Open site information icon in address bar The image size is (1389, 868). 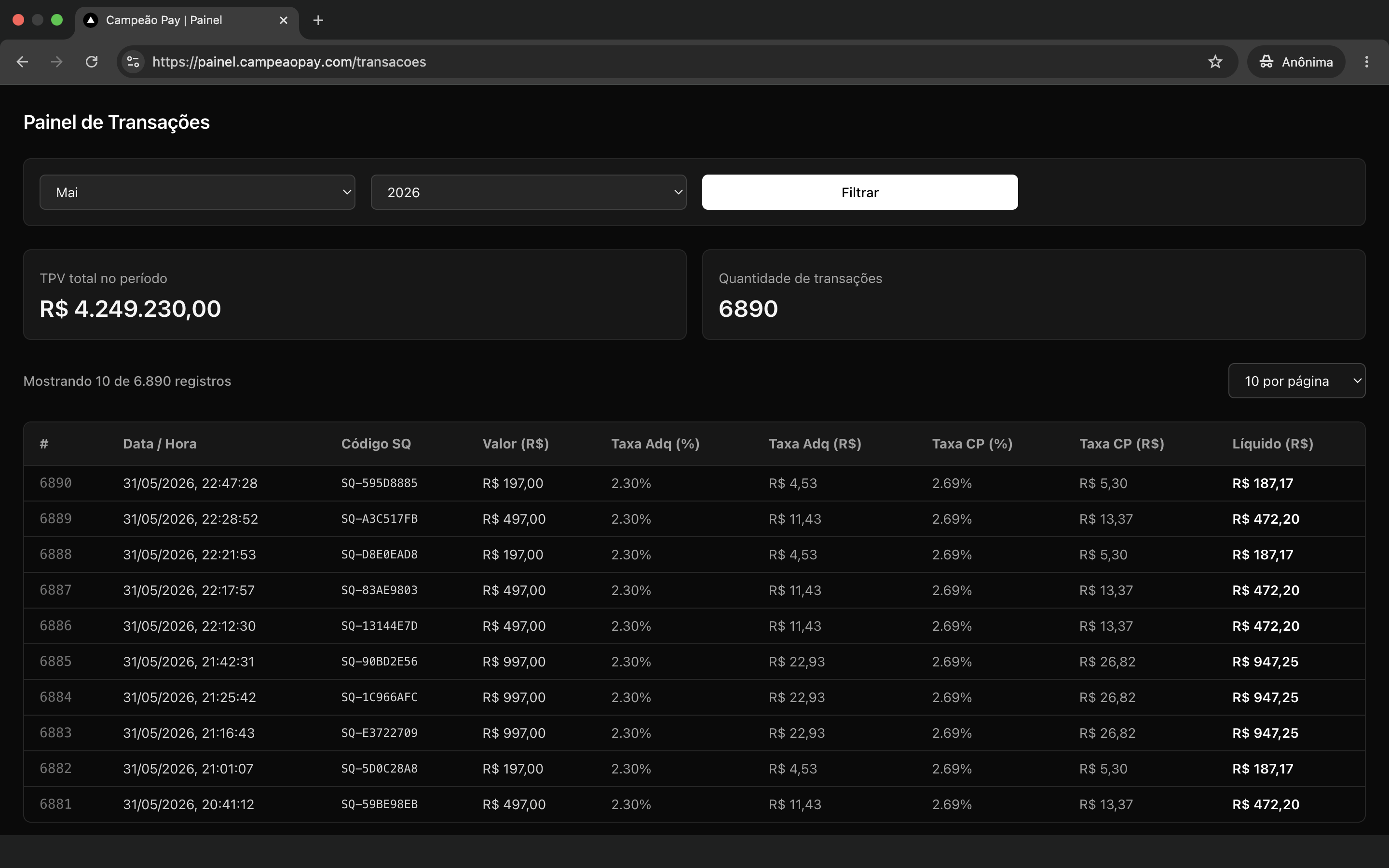[x=133, y=62]
